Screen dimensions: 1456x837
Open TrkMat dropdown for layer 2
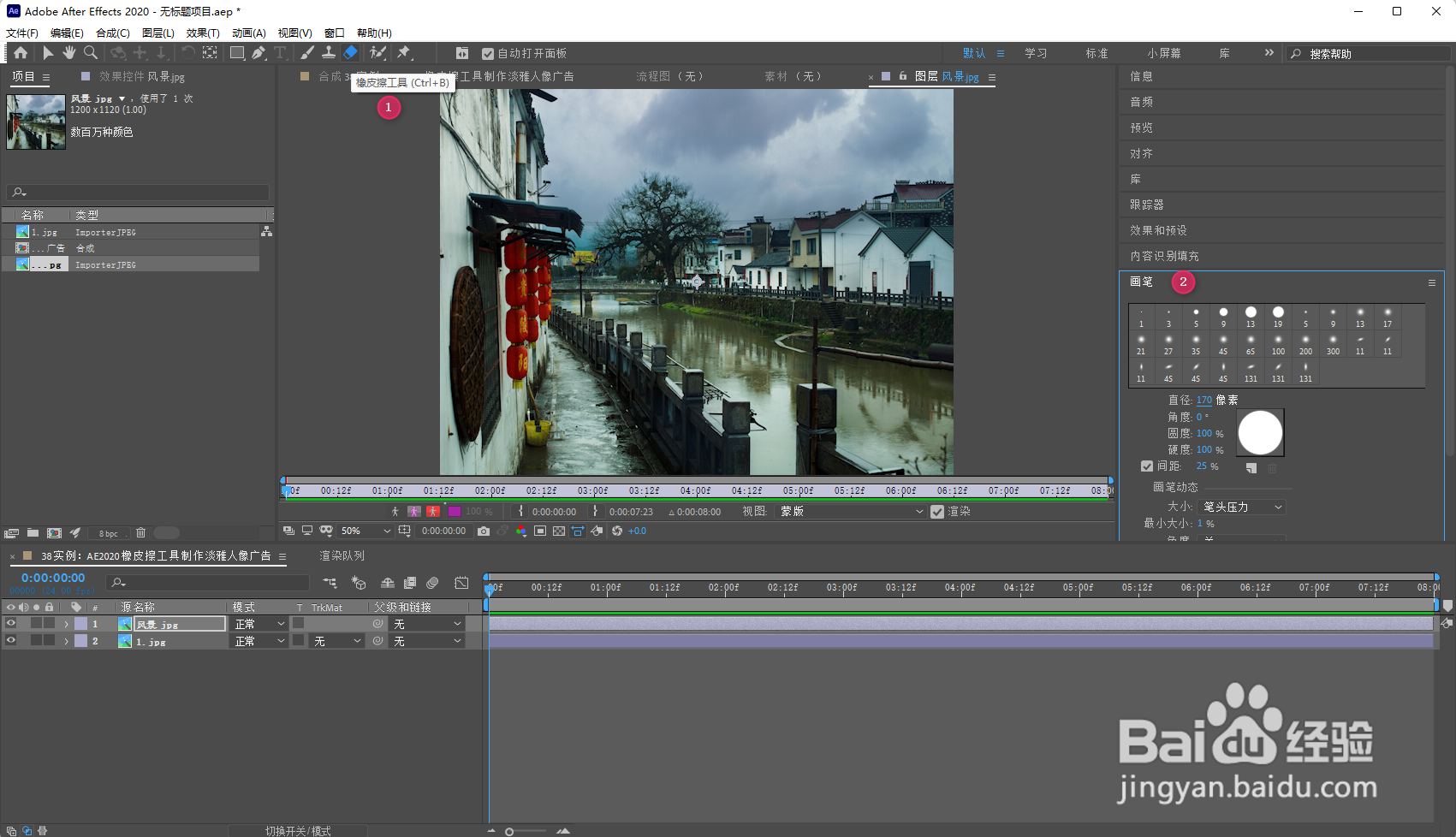tap(337, 641)
